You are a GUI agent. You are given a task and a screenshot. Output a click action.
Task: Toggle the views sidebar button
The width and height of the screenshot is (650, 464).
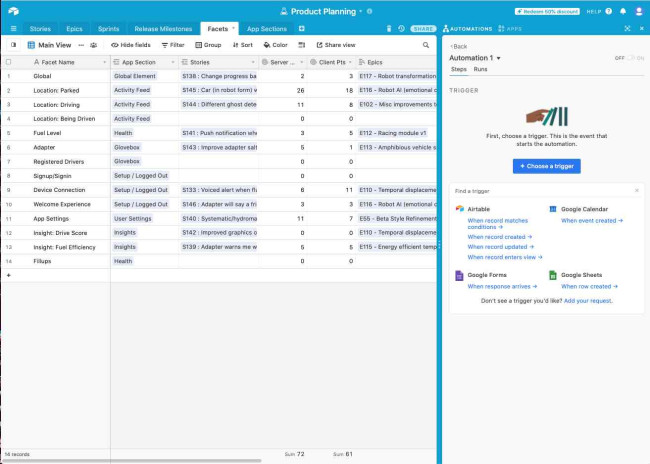pyautogui.click(x=13, y=45)
